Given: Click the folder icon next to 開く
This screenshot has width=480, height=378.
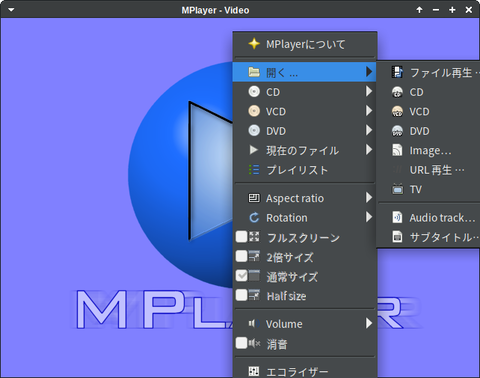Looking at the screenshot, I should click(x=254, y=72).
